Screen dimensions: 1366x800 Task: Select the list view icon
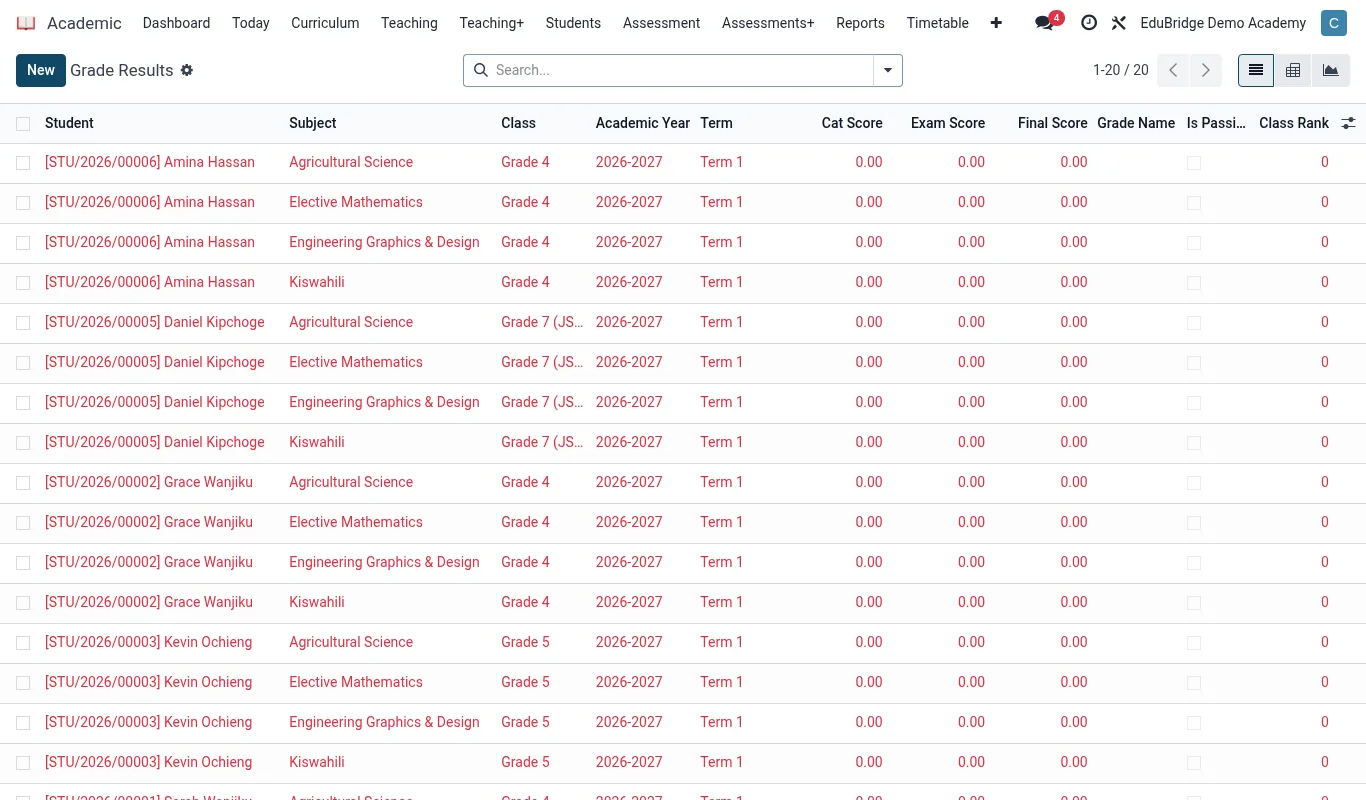click(1256, 70)
